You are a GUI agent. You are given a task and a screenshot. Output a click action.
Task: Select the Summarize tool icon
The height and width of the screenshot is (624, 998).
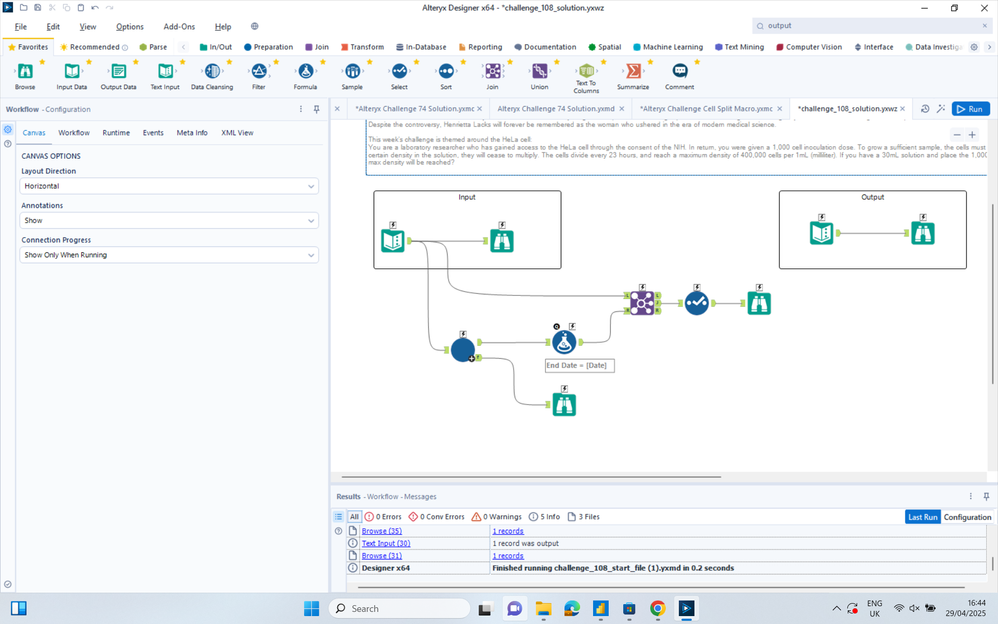click(x=633, y=72)
